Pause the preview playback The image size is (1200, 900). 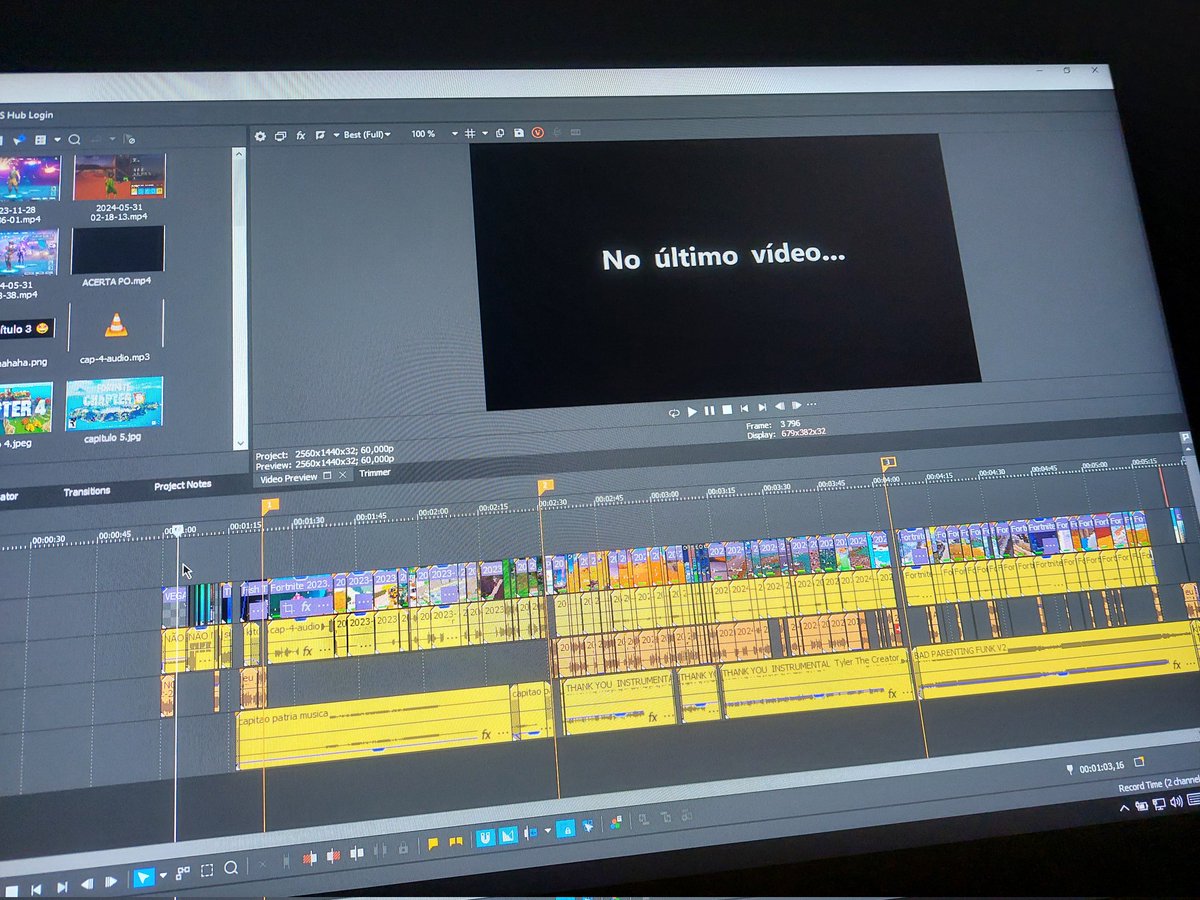(x=710, y=410)
